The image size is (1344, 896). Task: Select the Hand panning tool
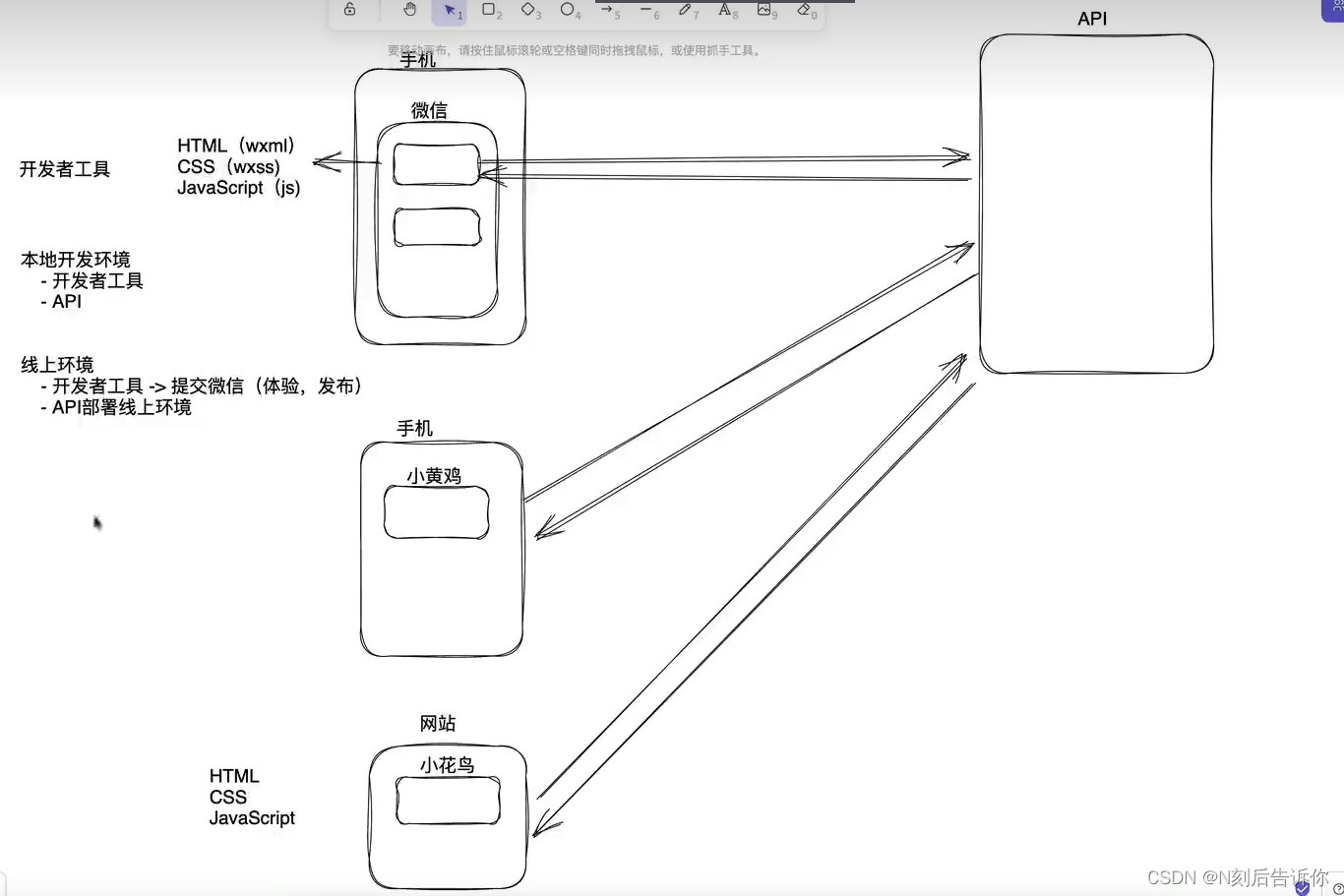click(410, 10)
